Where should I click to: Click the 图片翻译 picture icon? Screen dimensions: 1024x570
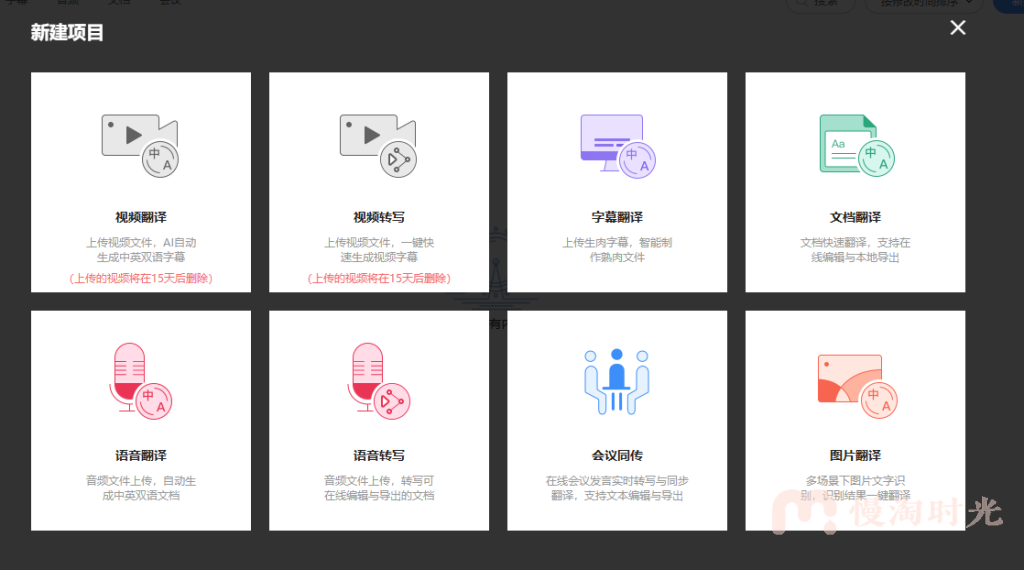857,387
